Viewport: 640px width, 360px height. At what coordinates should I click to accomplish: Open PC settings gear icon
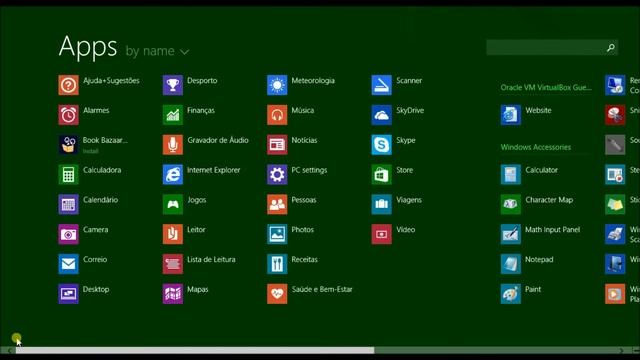pos(277,174)
